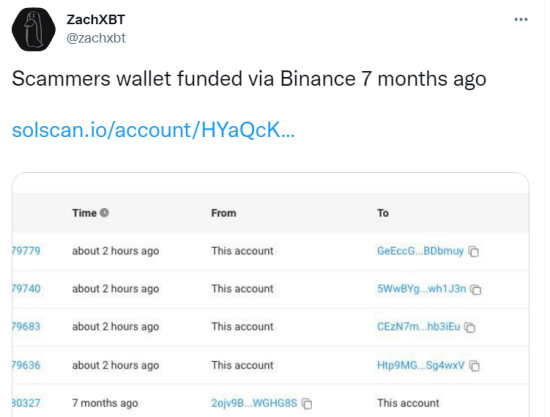Image resolution: width=550 pixels, height=417 pixels.
Task: Copy the Htp9MG...Sg4wxV address
Action: (475, 366)
